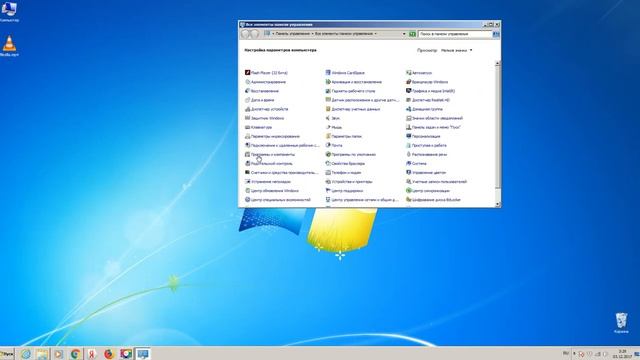Open Родительский контроль link
This screenshot has width=640, height=360.
pos(271,163)
